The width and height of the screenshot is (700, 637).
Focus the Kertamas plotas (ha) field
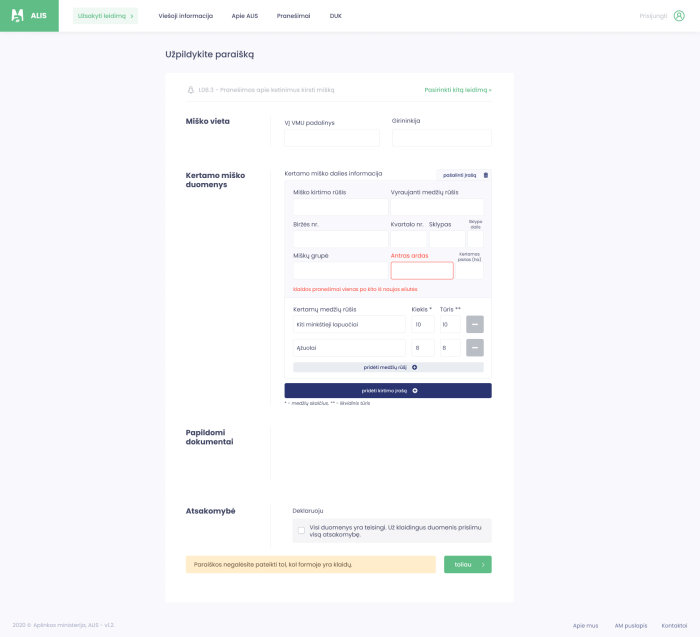(x=469, y=271)
